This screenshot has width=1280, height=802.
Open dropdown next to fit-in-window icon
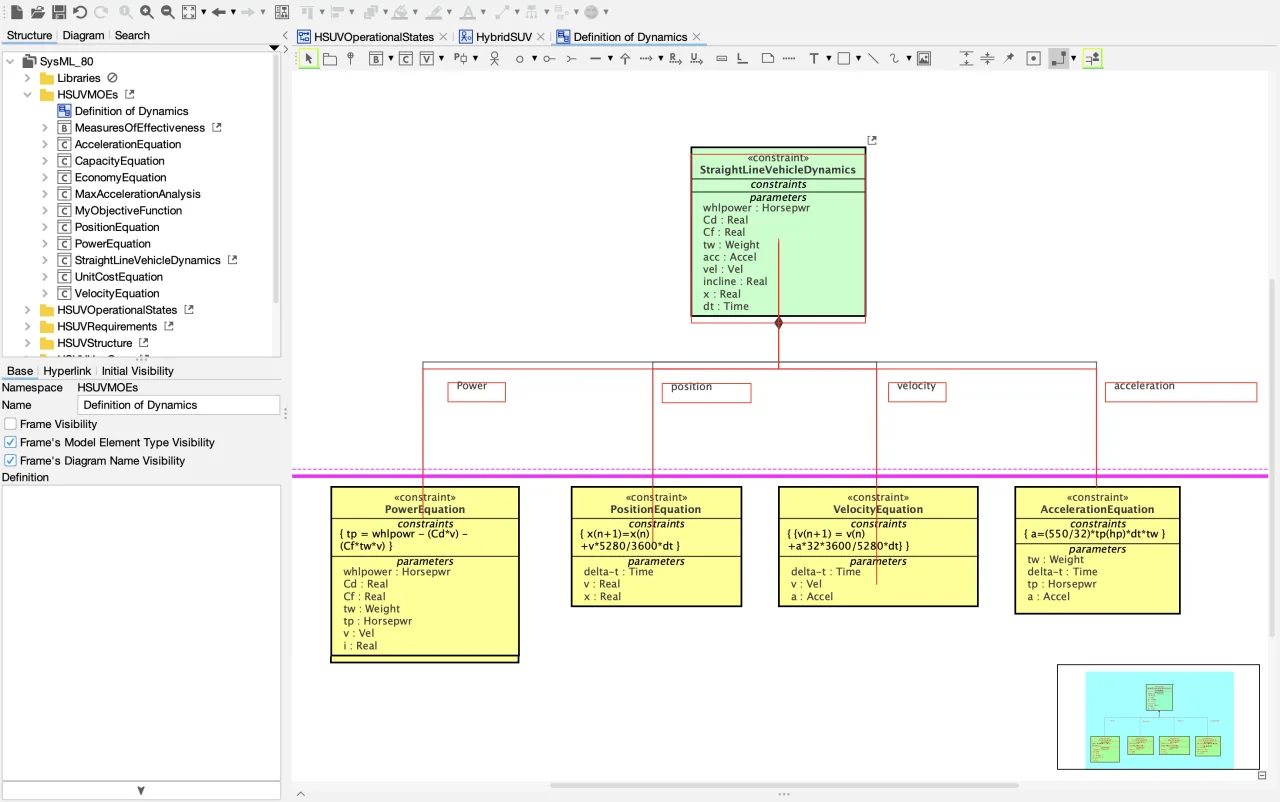pos(203,12)
